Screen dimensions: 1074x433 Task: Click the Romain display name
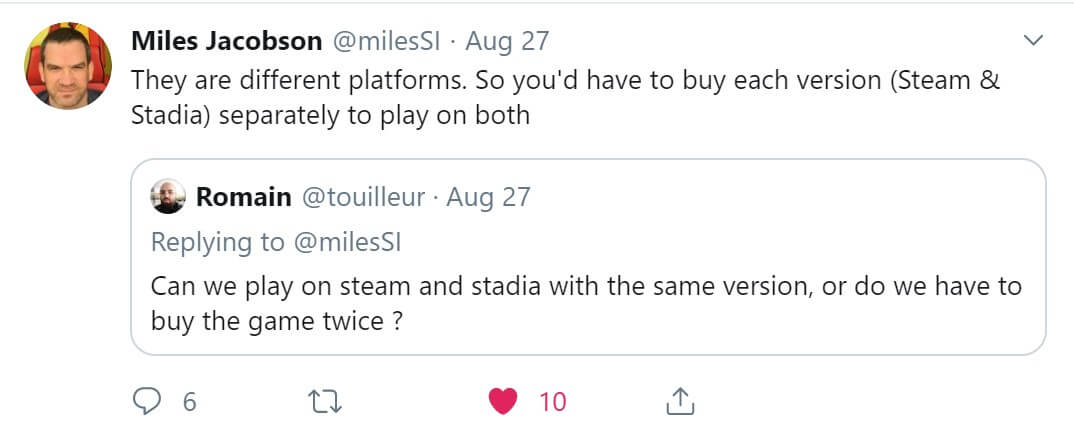tap(243, 197)
